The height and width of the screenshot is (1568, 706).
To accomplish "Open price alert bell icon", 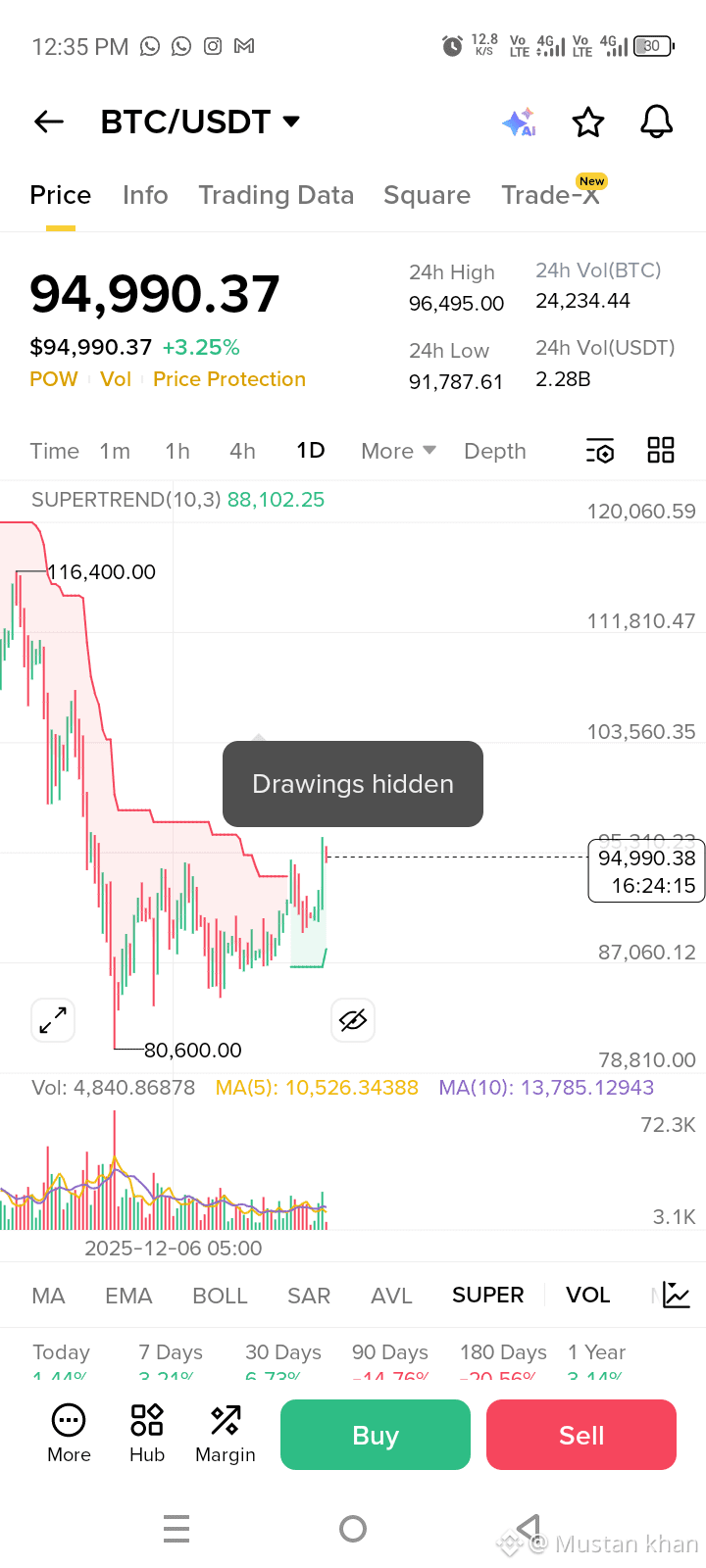I will coord(657,122).
